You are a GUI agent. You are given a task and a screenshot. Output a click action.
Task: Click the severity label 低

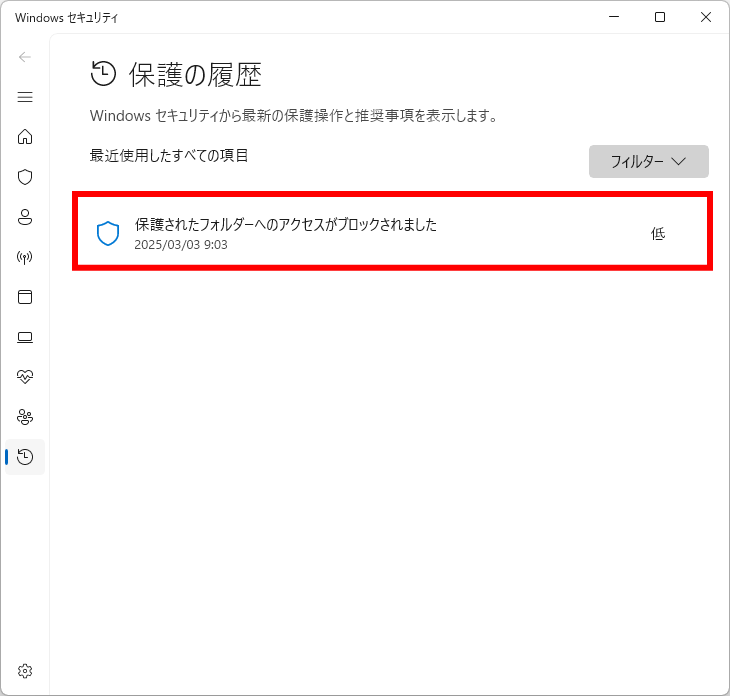pyautogui.click(x=658, y=233)
